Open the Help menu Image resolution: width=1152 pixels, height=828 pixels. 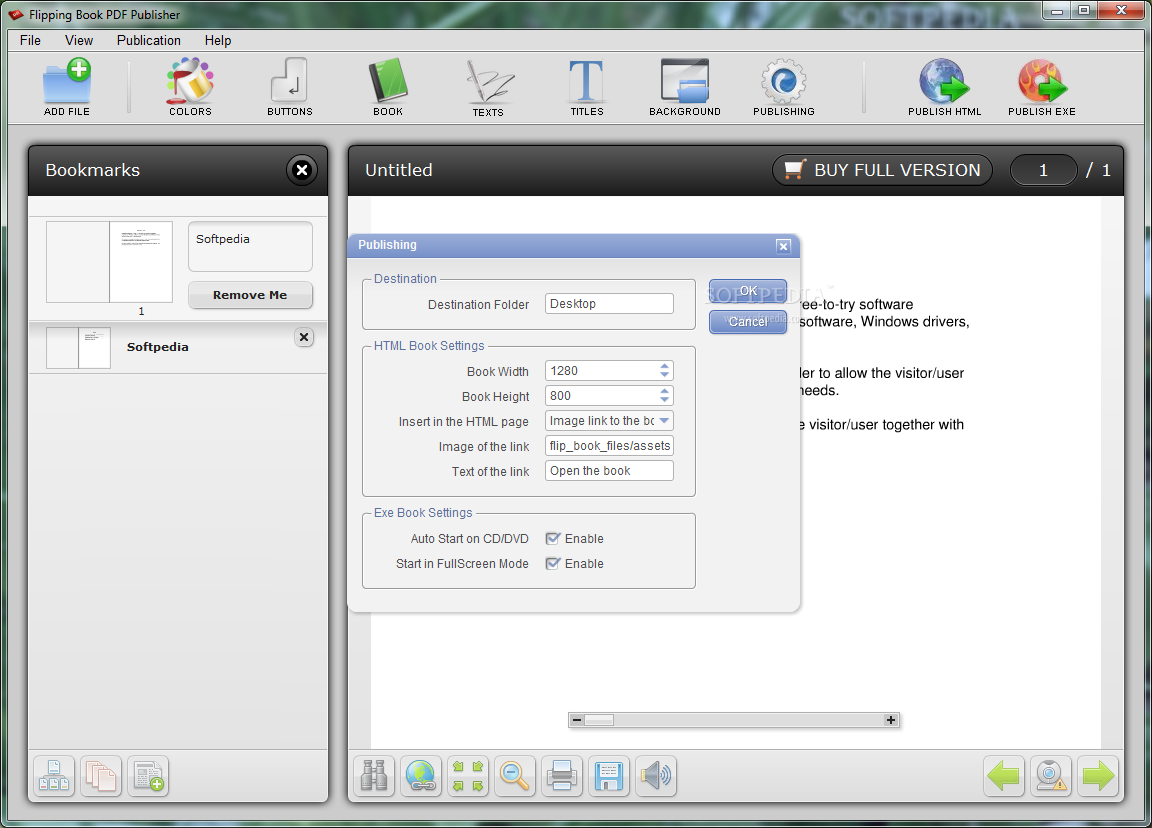217,40
